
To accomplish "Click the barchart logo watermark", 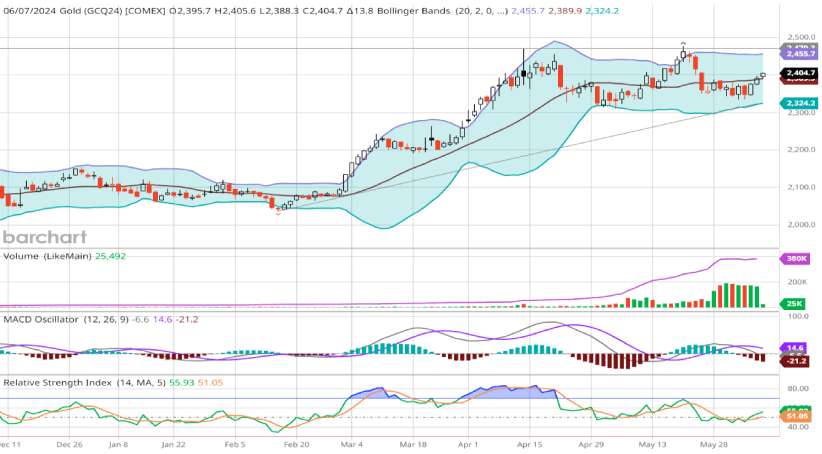I will pos(44,237).
